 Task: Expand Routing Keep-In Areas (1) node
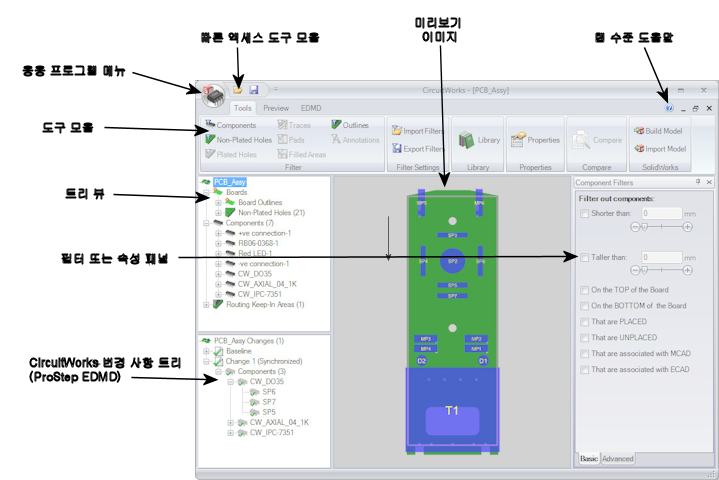coord(206,304)
